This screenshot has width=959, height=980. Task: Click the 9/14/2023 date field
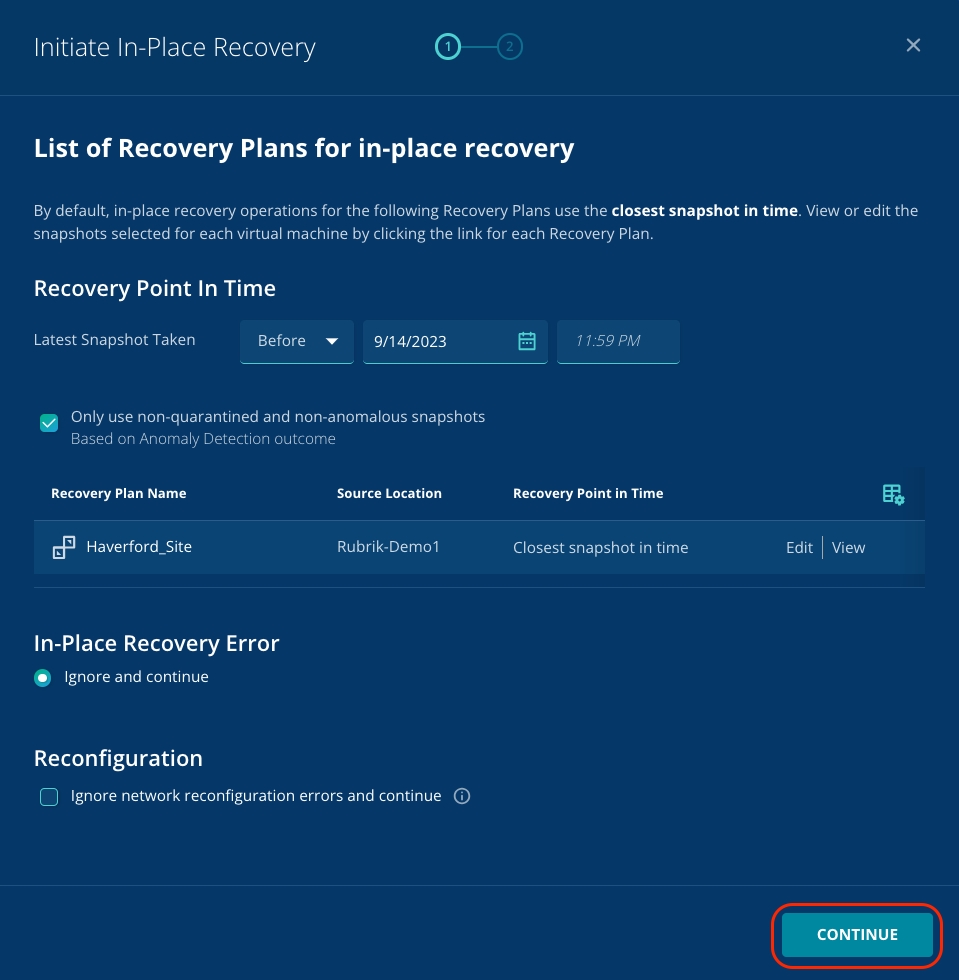click(440, 341)
